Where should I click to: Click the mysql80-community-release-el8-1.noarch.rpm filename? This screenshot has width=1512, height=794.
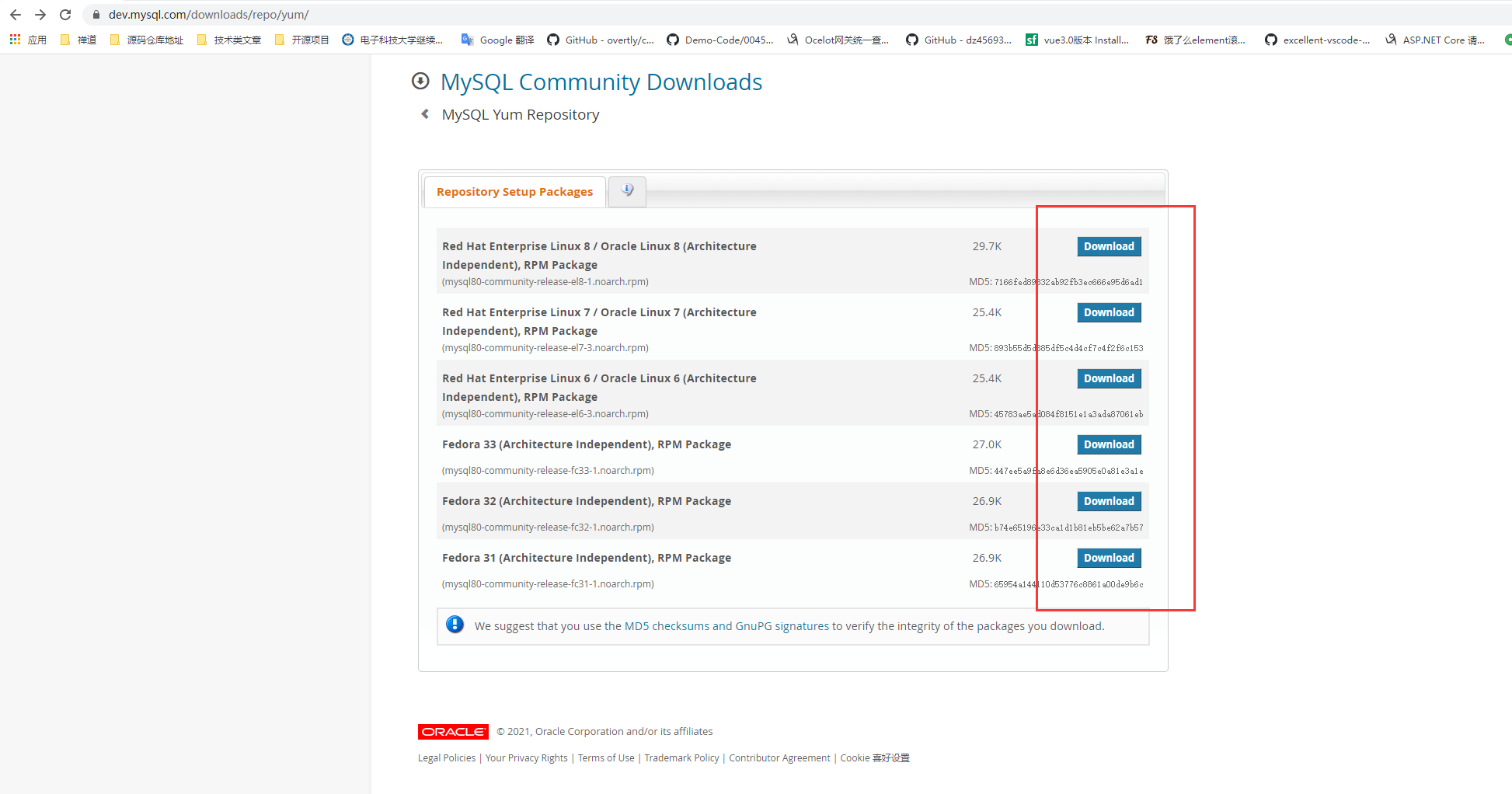[545, 282]
